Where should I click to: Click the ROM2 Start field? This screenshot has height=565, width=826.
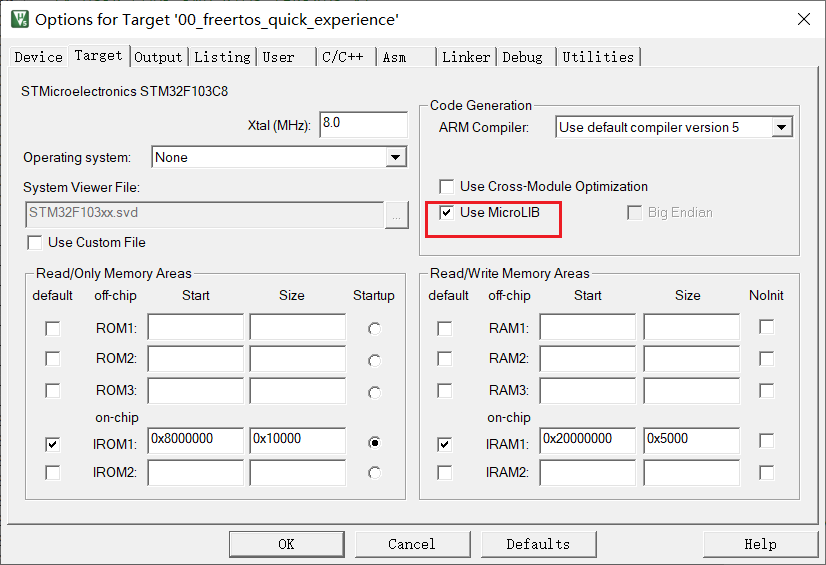point(195,359)
